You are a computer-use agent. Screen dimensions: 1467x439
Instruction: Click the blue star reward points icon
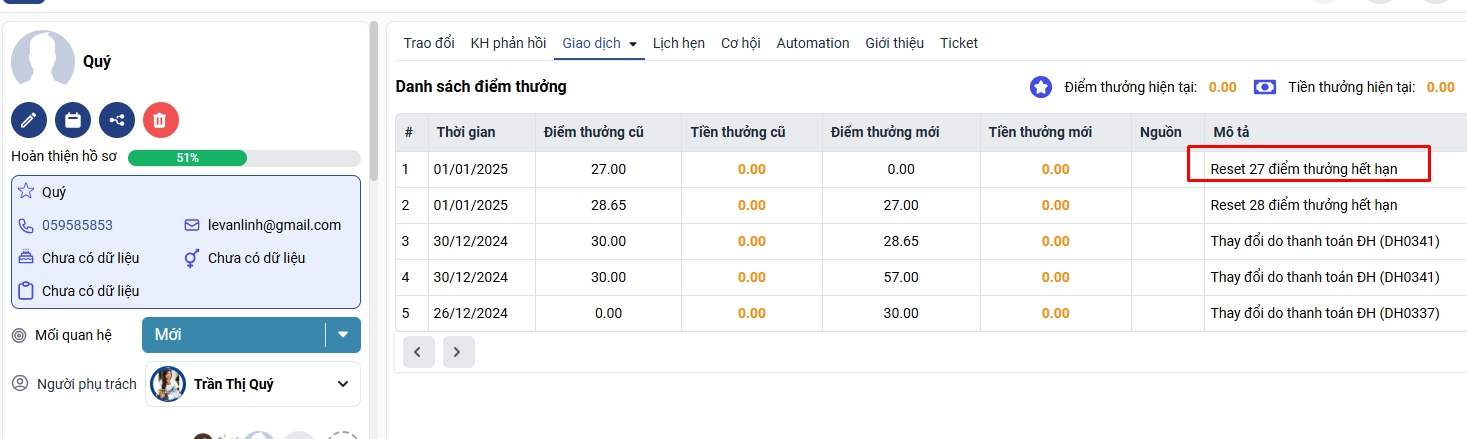(x=1041, y=87)
